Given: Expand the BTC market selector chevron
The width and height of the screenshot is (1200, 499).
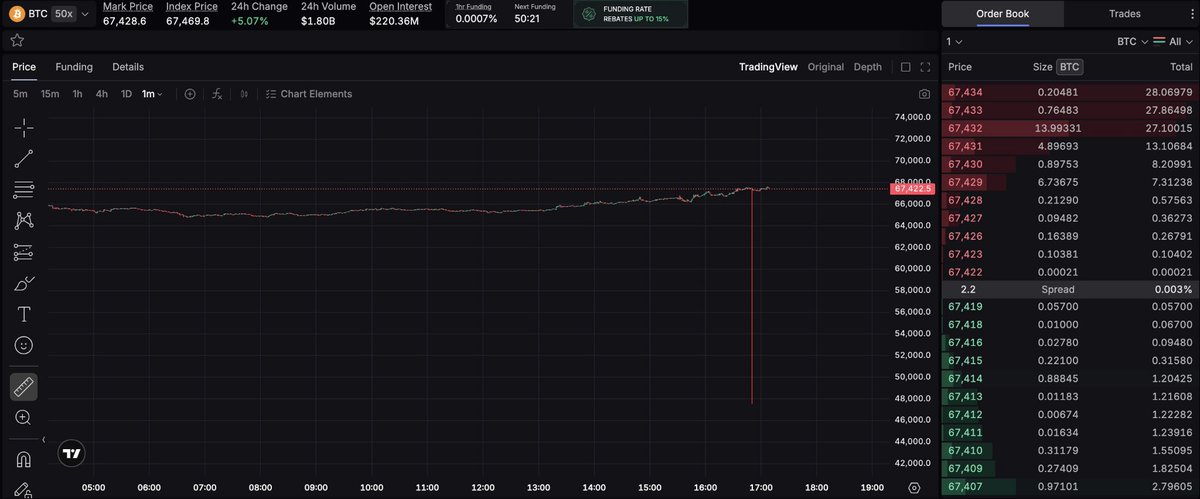Looking at the screenshot, I should click(84, 15).
